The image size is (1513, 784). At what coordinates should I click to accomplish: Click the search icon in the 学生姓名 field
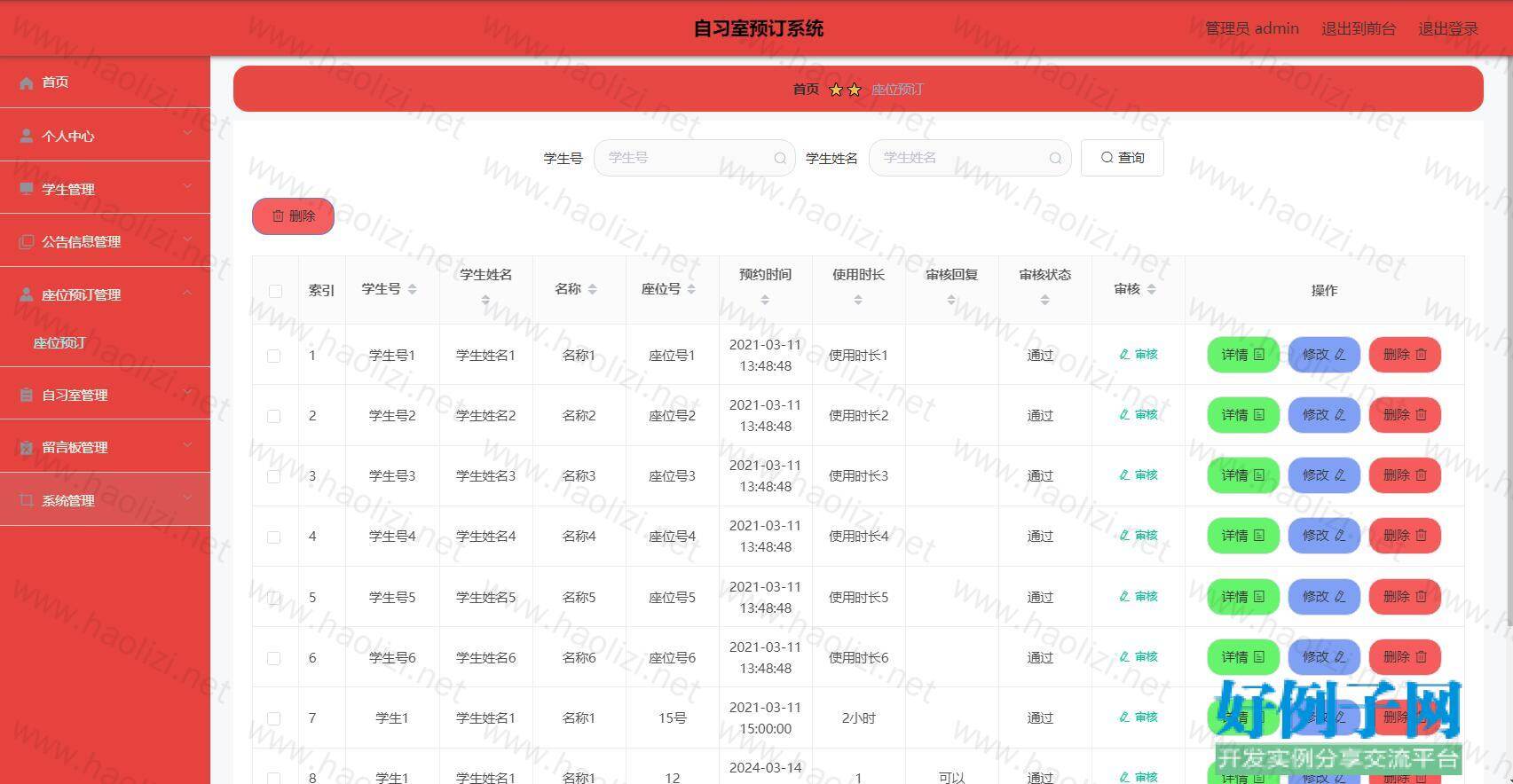(1054, 158)
